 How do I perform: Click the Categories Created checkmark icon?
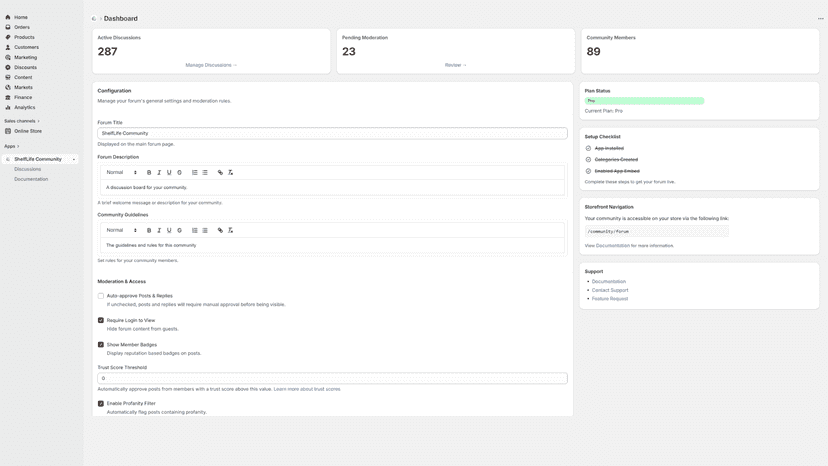[x=588, y=160]
